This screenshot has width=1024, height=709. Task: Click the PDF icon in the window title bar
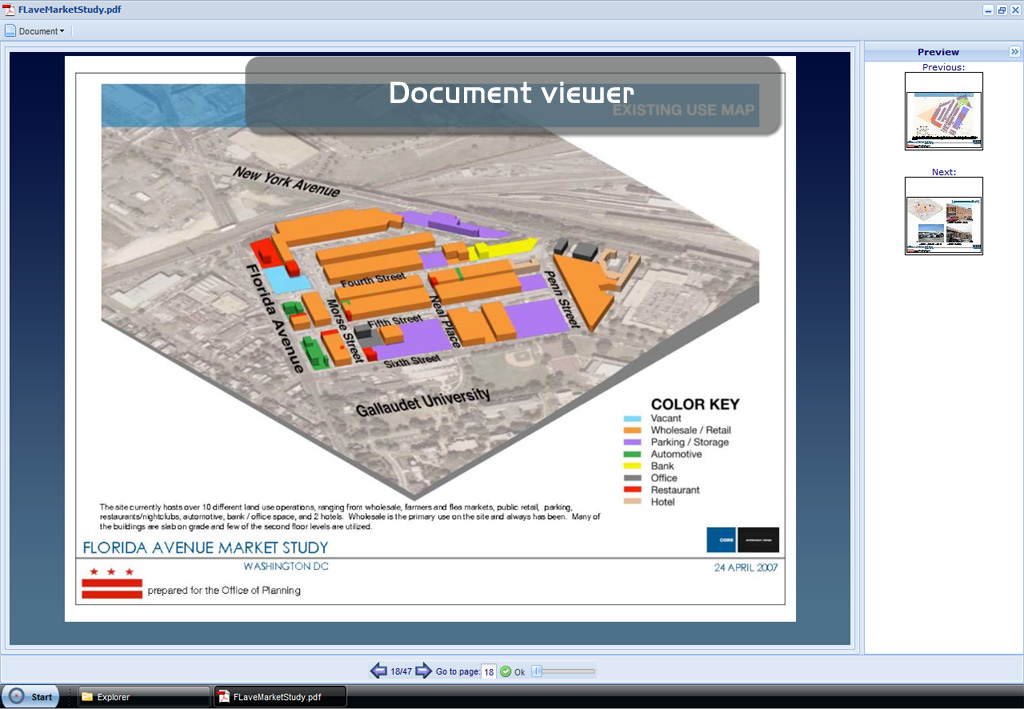point(9,8)
